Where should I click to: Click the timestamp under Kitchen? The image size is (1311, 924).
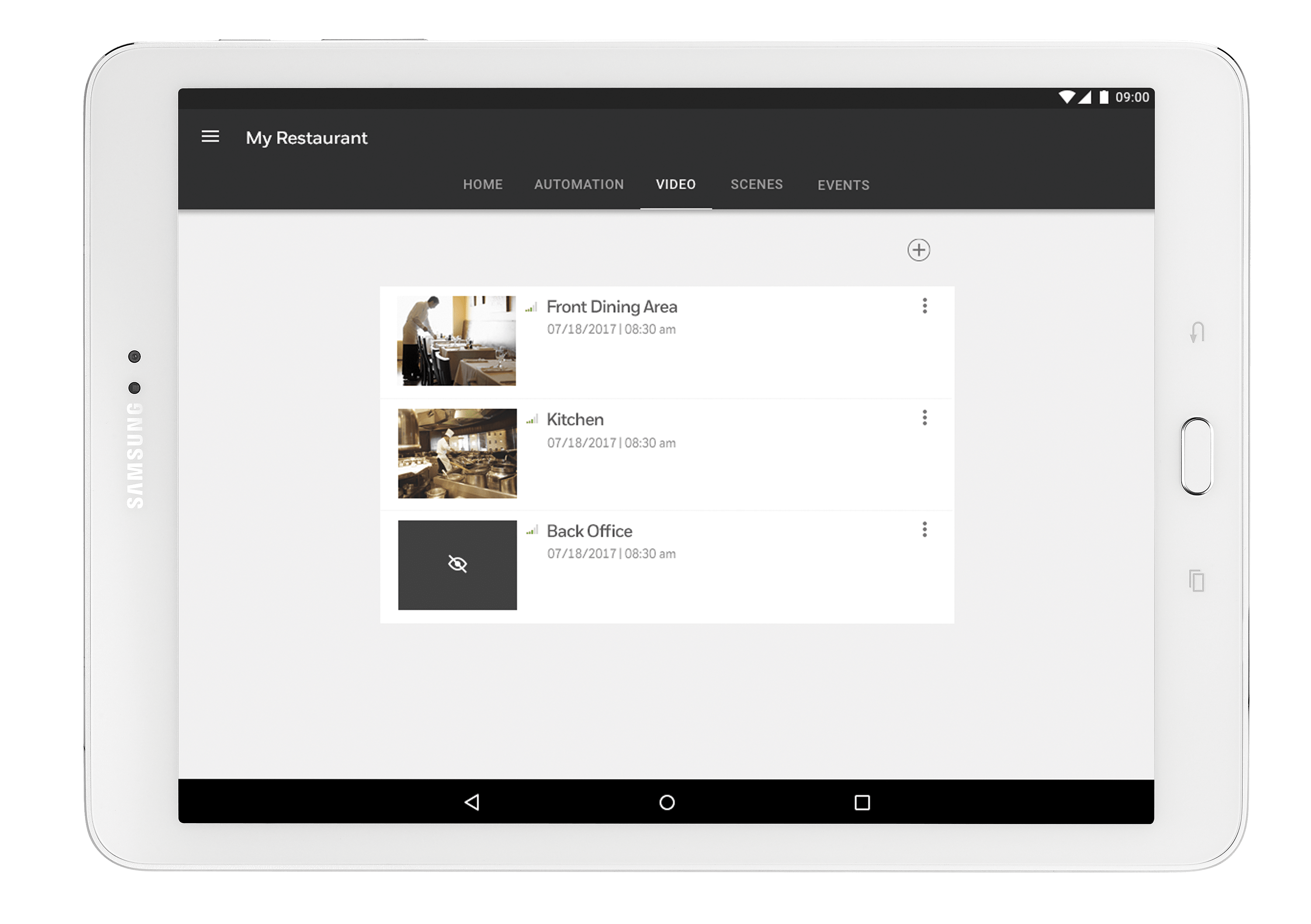point(611,443)
